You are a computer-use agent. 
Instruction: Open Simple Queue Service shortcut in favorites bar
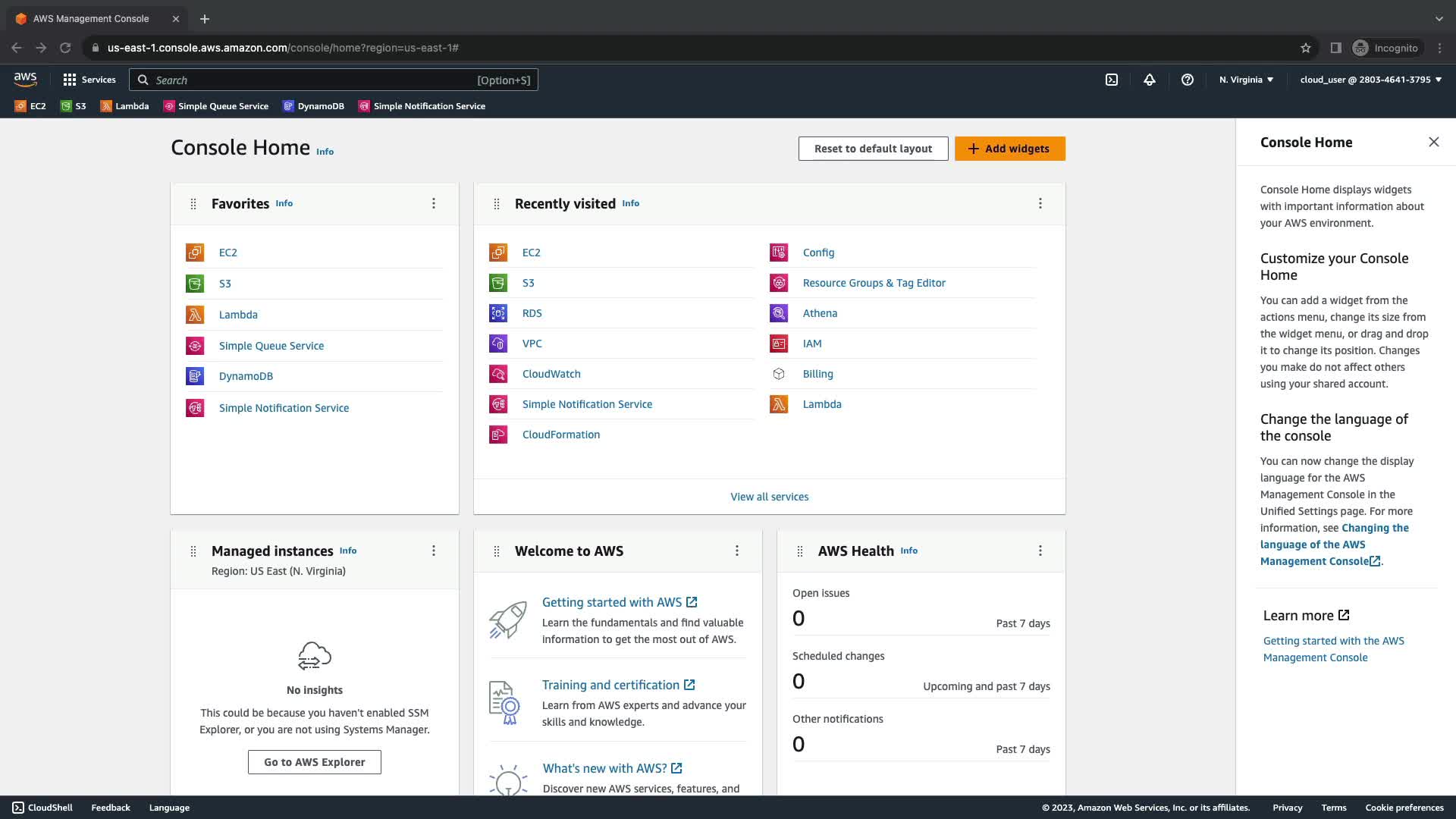click(x=216, y=106)
